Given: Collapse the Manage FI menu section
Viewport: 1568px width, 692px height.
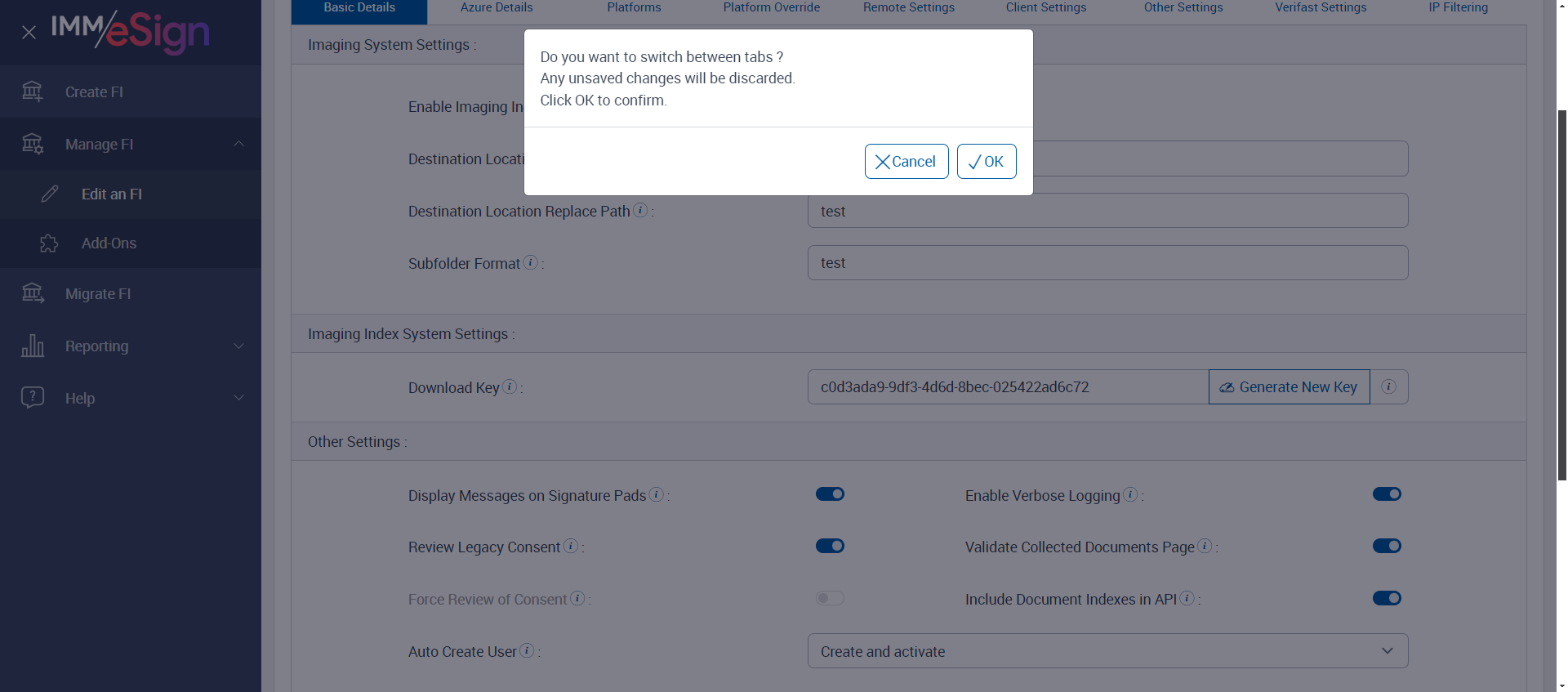Looking at the screenshot, I should pos(238,144).
